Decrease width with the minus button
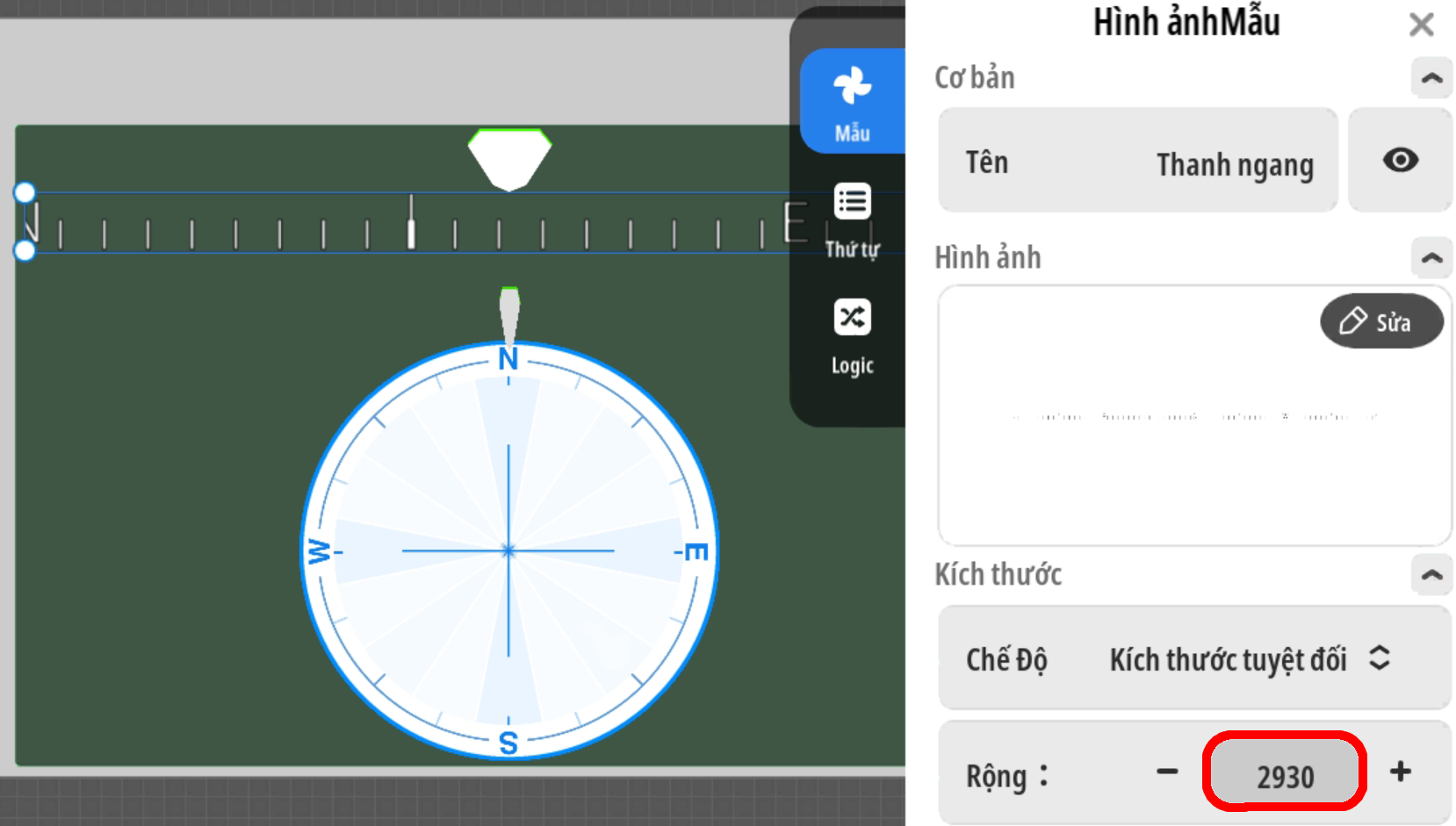Viewport: 1456px width, 826px height. 1167,772
